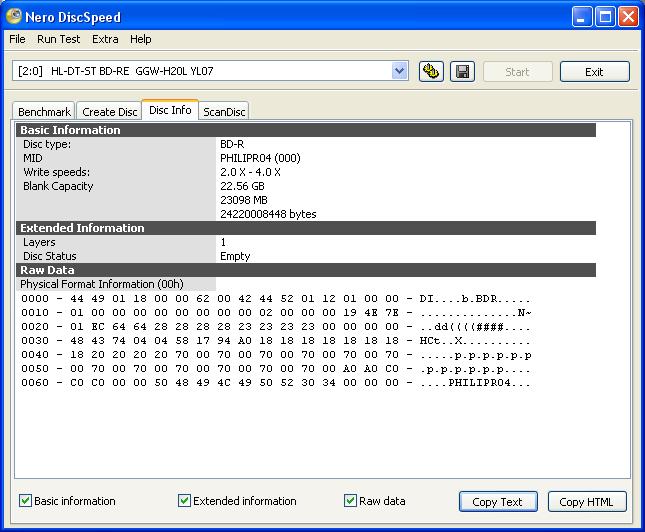Close the Nero DiscSpeed window
The width and height of the screenshot is (645, 532).
click(x=629, y=17)
